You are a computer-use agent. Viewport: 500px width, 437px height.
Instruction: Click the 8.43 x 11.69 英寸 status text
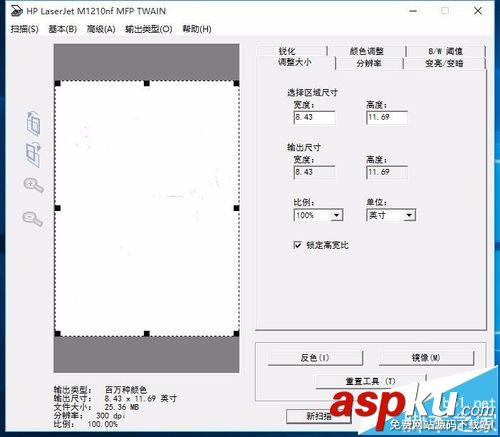[x=141, y=398]
